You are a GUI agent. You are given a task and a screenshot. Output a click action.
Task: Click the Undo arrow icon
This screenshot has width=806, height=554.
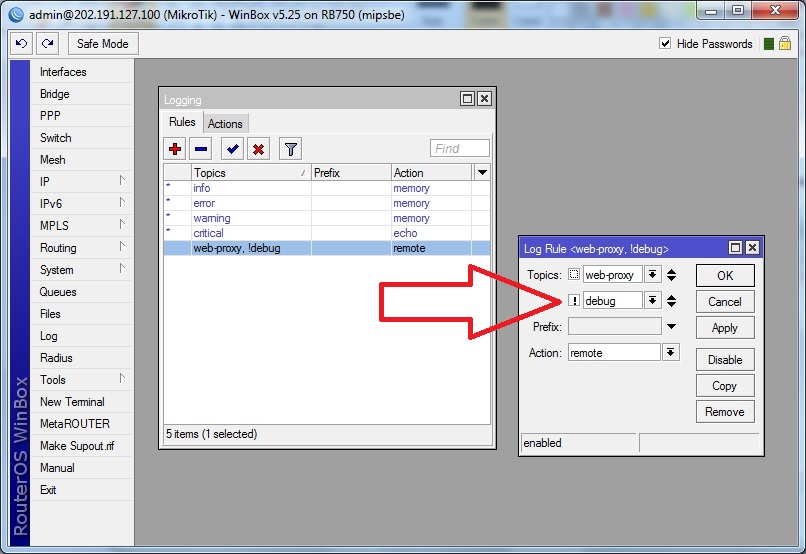pos(22,44)
